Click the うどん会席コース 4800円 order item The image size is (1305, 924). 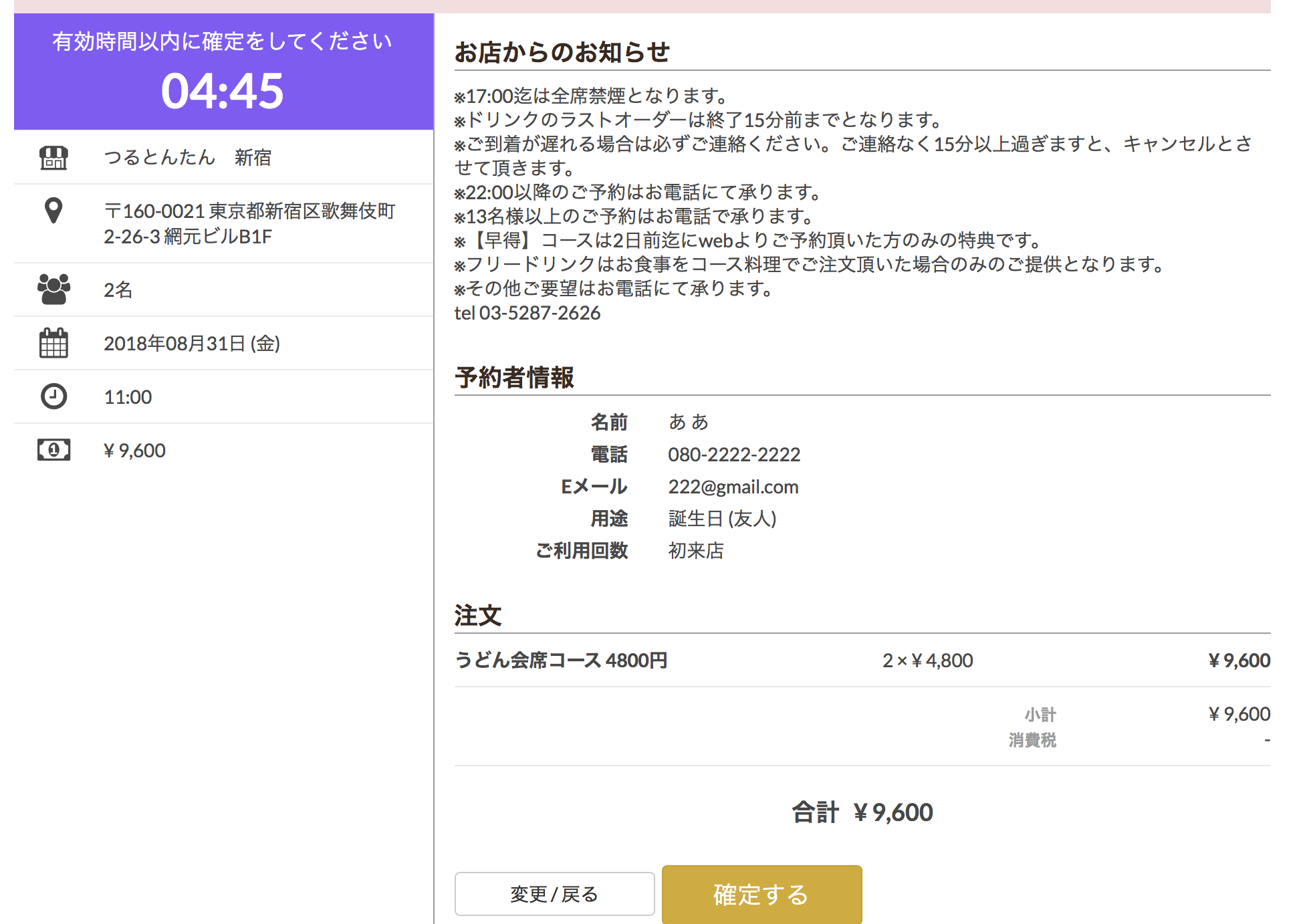coord(561,660)
